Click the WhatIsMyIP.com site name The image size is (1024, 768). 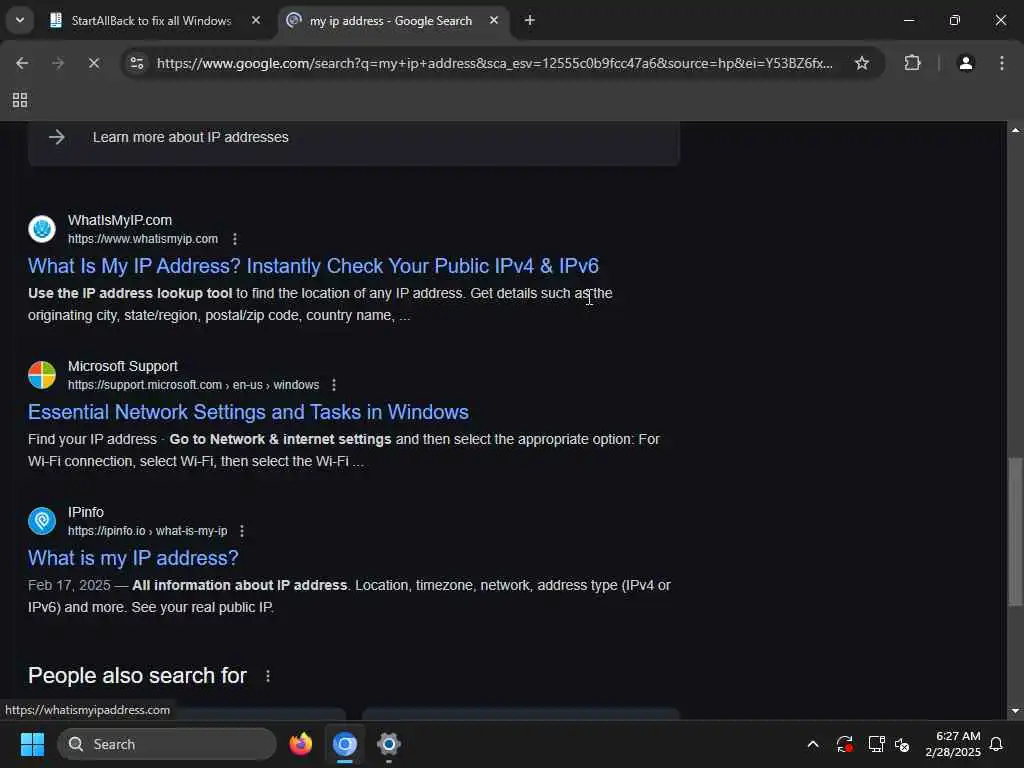120,220
